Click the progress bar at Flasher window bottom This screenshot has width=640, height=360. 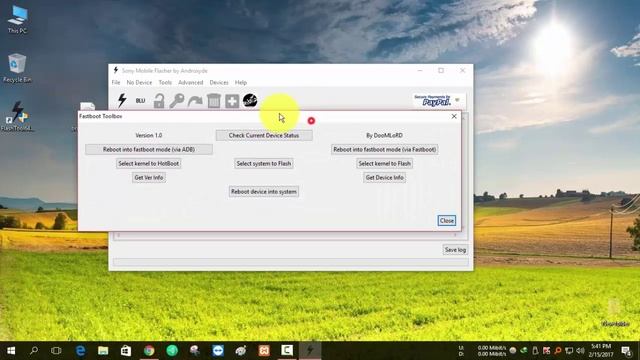(291, 262)
